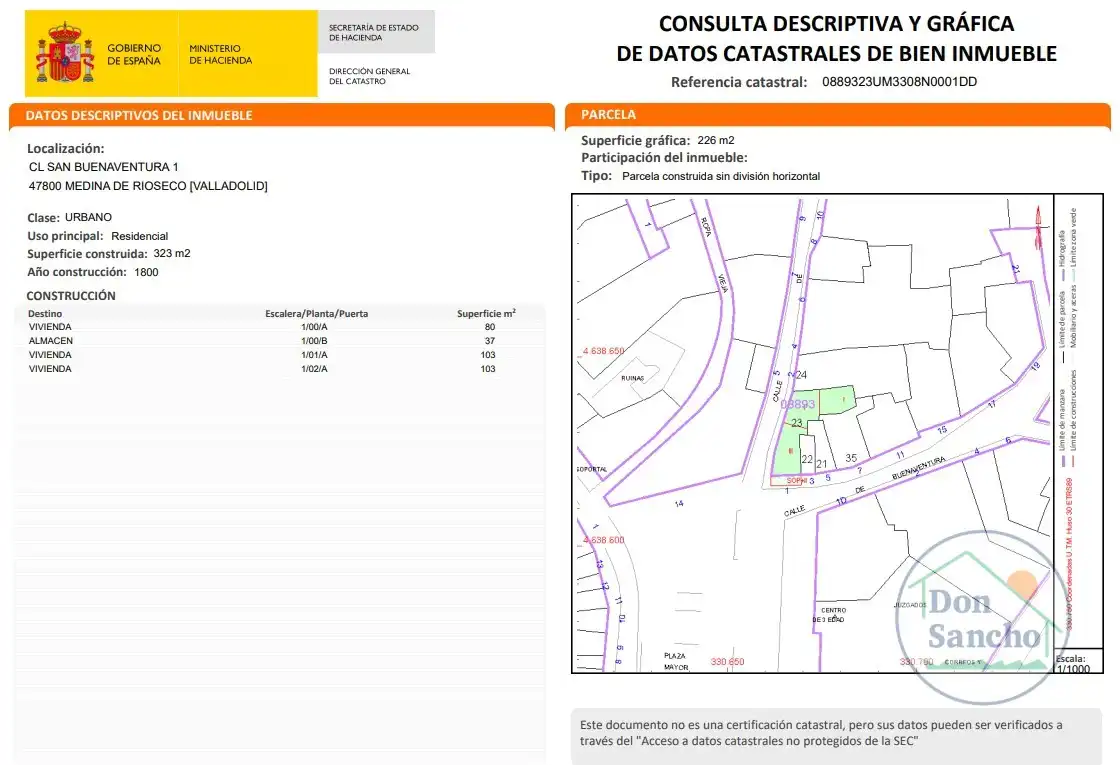Screen dimensions: 1120x765
Task: Click the DE DATOS CATASTRALES DE BIEN INMUEBLE line
Action: point(836,54)
